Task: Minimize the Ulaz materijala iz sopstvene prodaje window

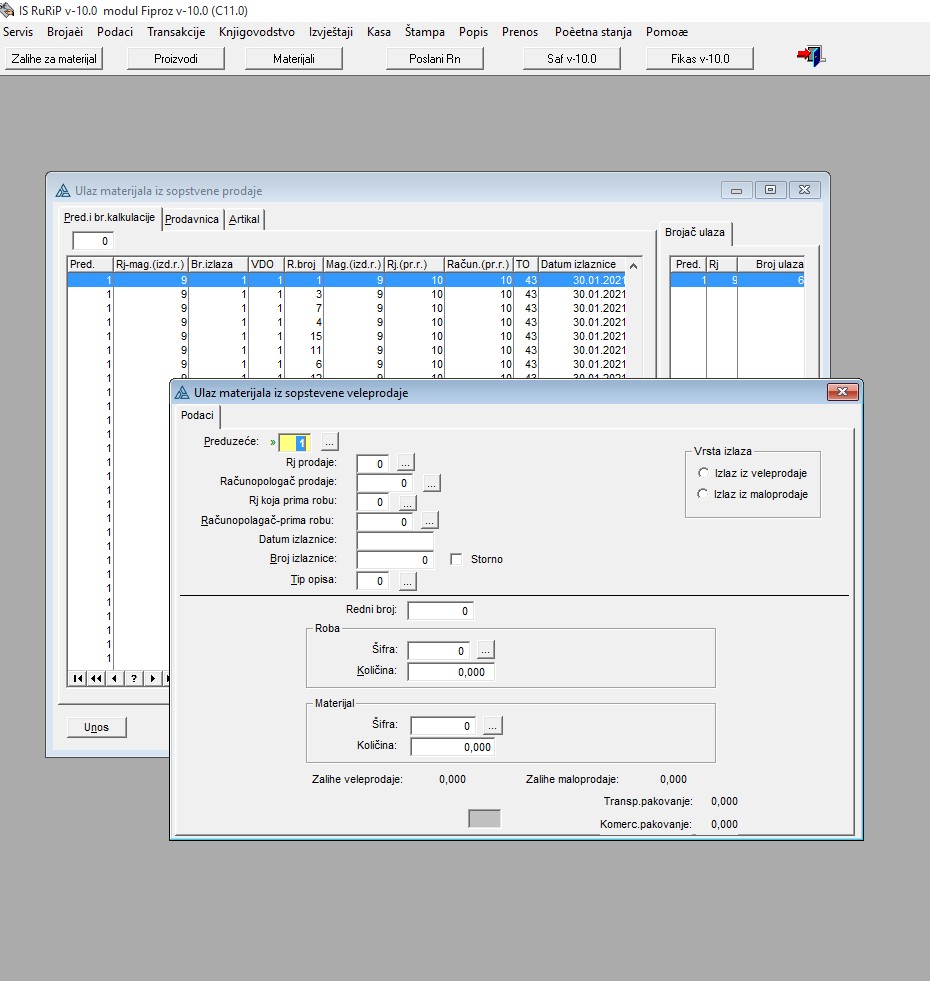Action: point(736,190)
